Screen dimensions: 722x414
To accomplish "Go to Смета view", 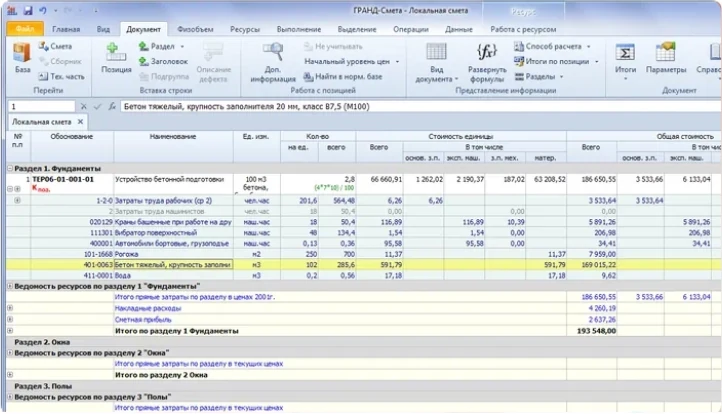I will pyautogui.click(x=55, y=46).
